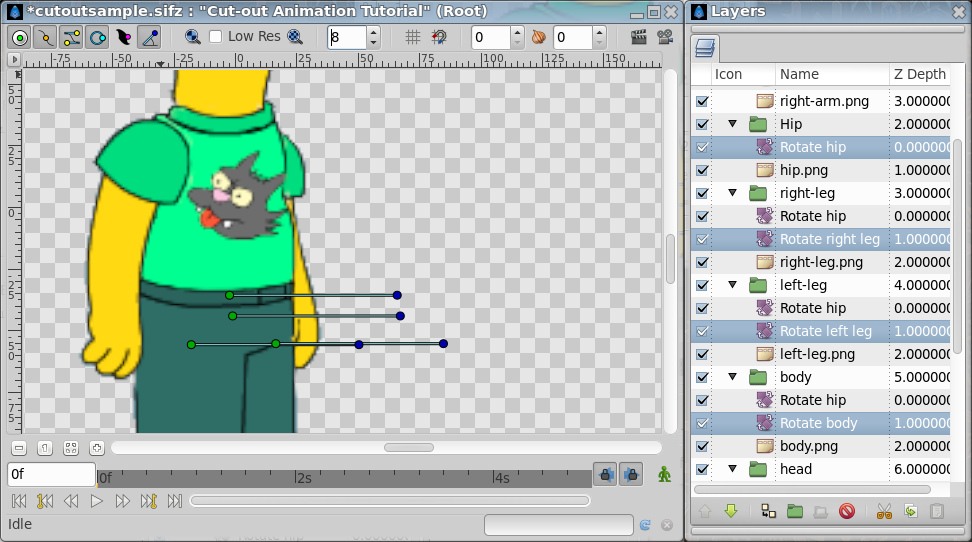This screenshot has width=972, height=542.
Task: Collapse the body group triangle
Action: [x=732, y=376]
